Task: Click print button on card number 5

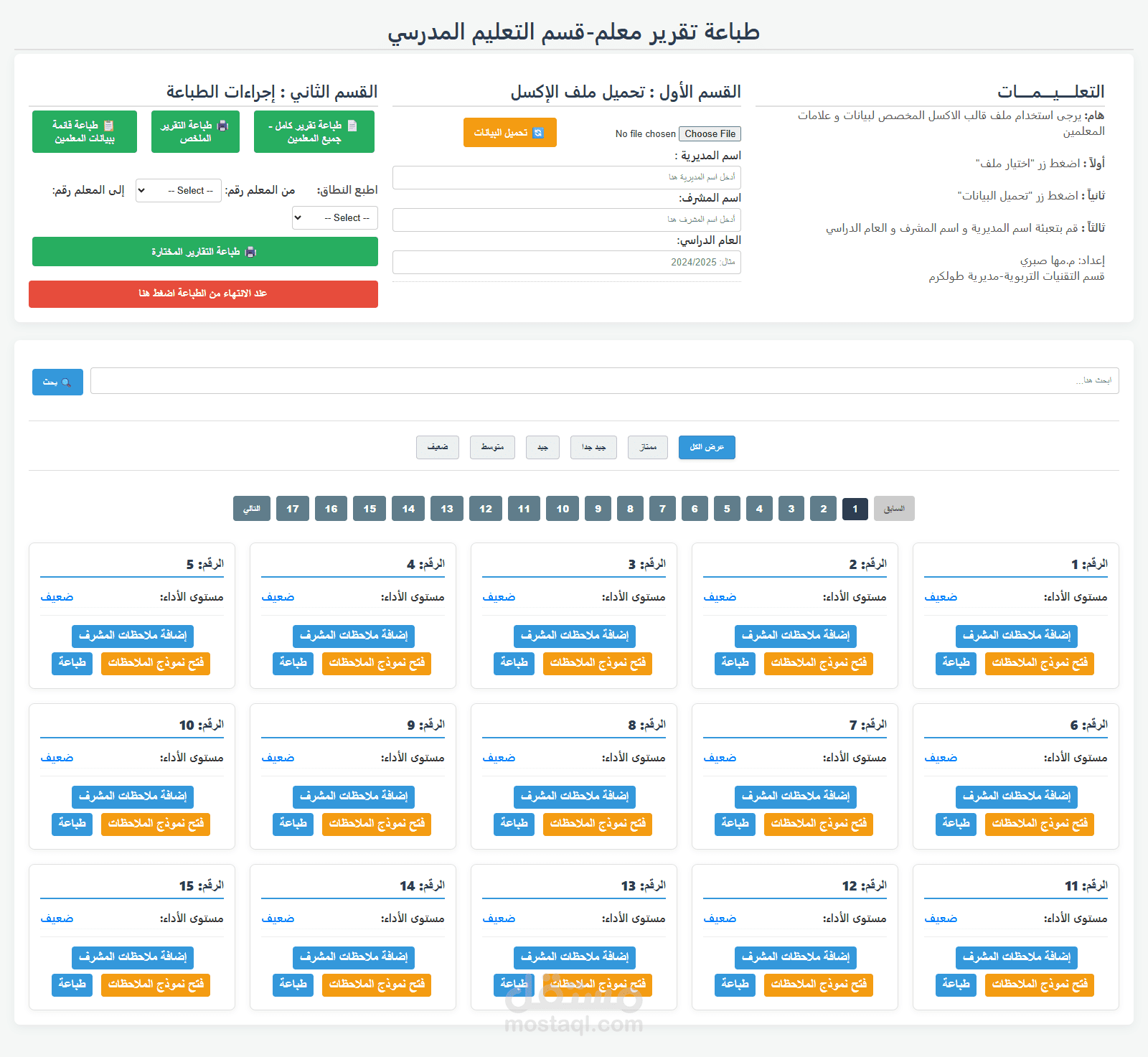Action: pos(72,663)
